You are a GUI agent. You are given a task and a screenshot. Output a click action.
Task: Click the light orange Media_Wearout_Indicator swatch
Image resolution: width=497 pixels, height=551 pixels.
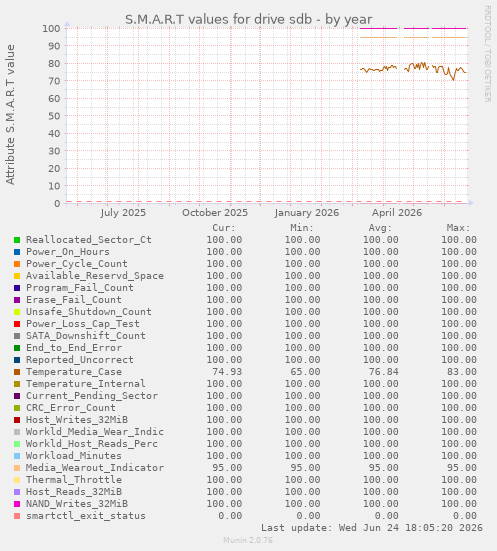point(17,468)
